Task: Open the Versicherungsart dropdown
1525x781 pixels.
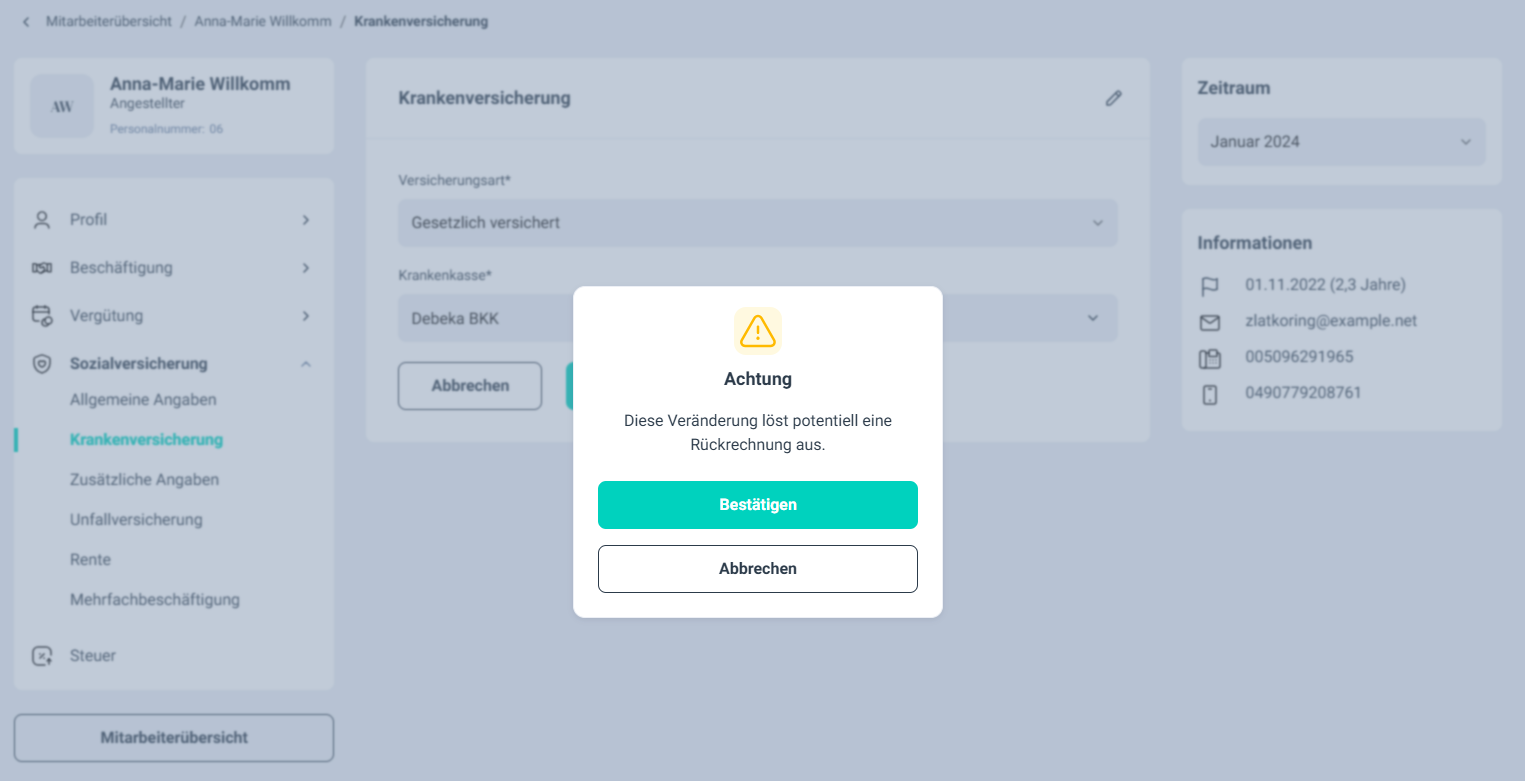Action: [758, 223]
